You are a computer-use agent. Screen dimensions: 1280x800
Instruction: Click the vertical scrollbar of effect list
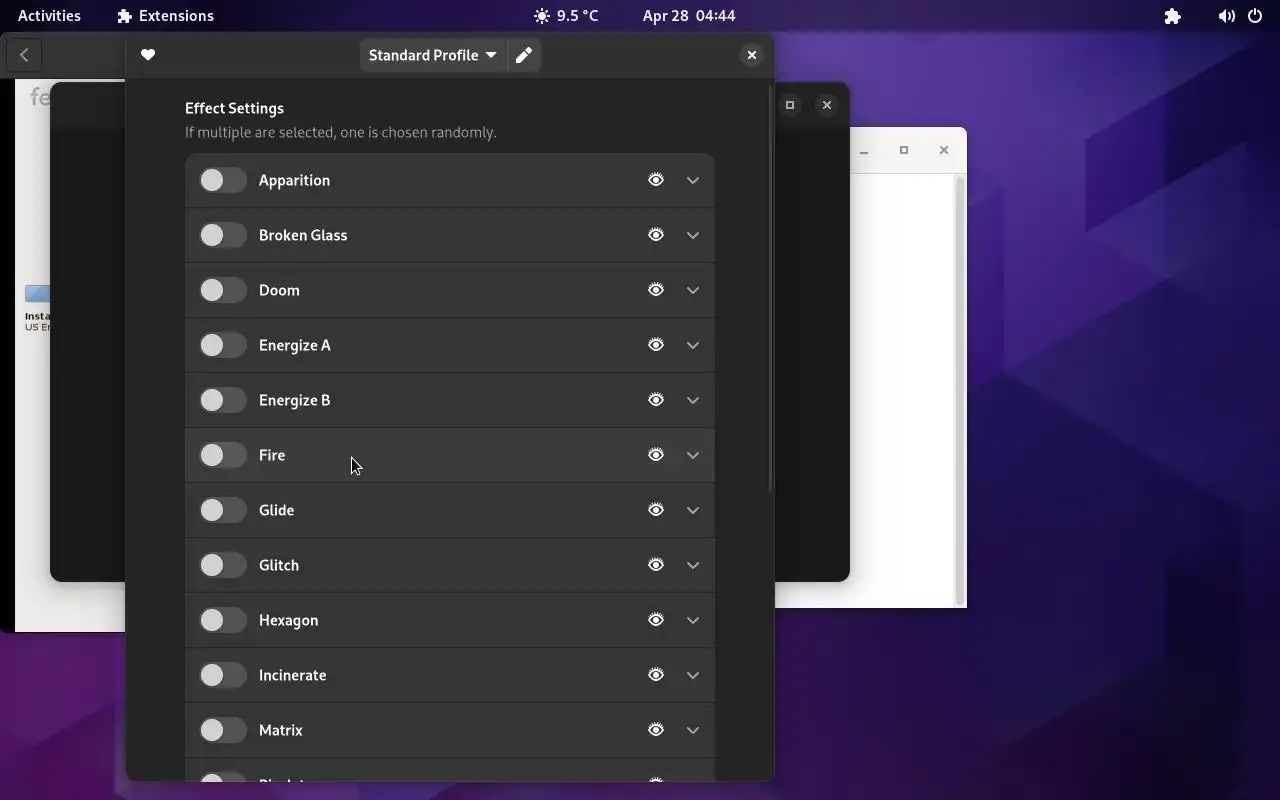(x=770, y=290)
